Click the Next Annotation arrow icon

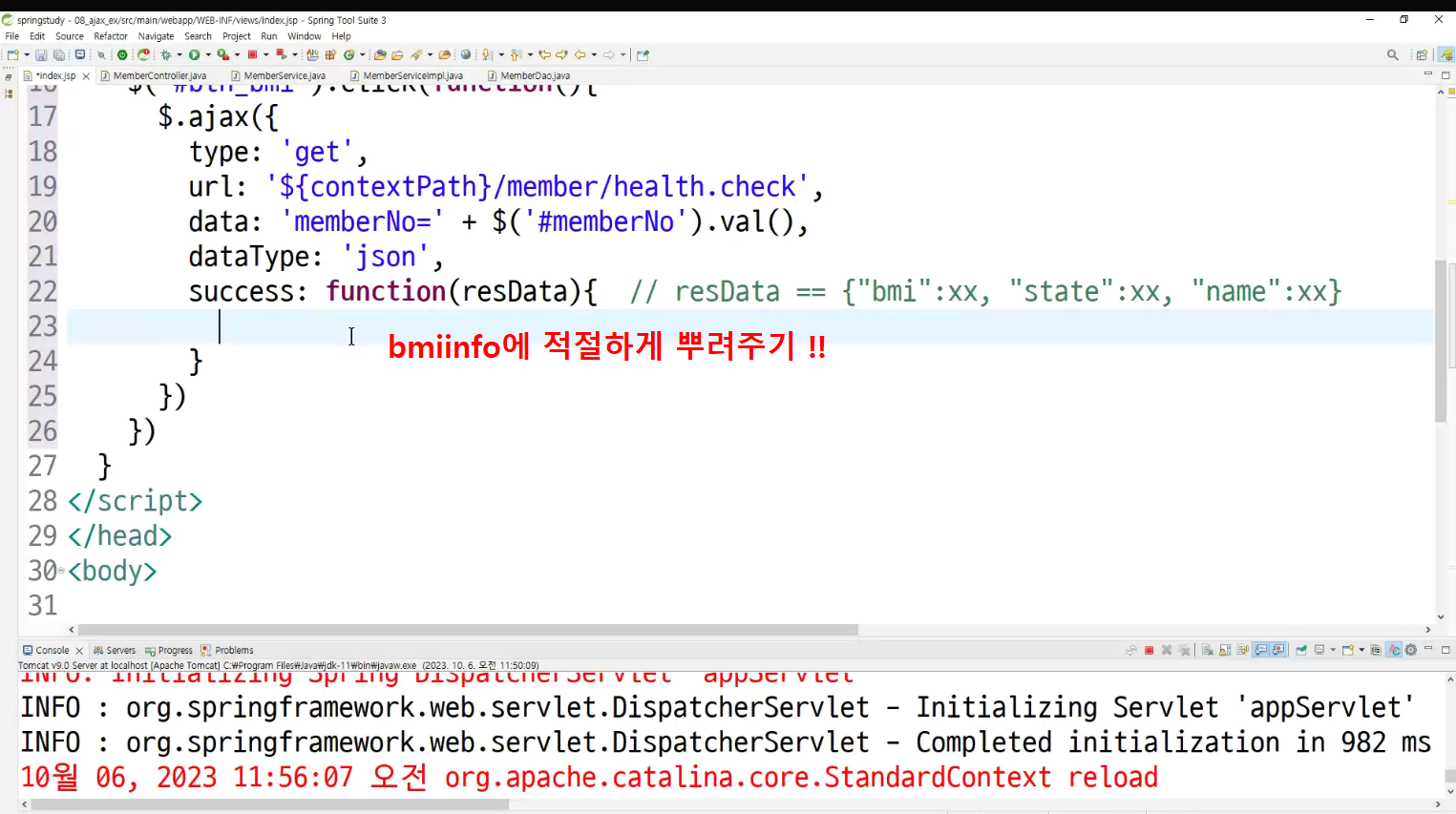point(487,55)
